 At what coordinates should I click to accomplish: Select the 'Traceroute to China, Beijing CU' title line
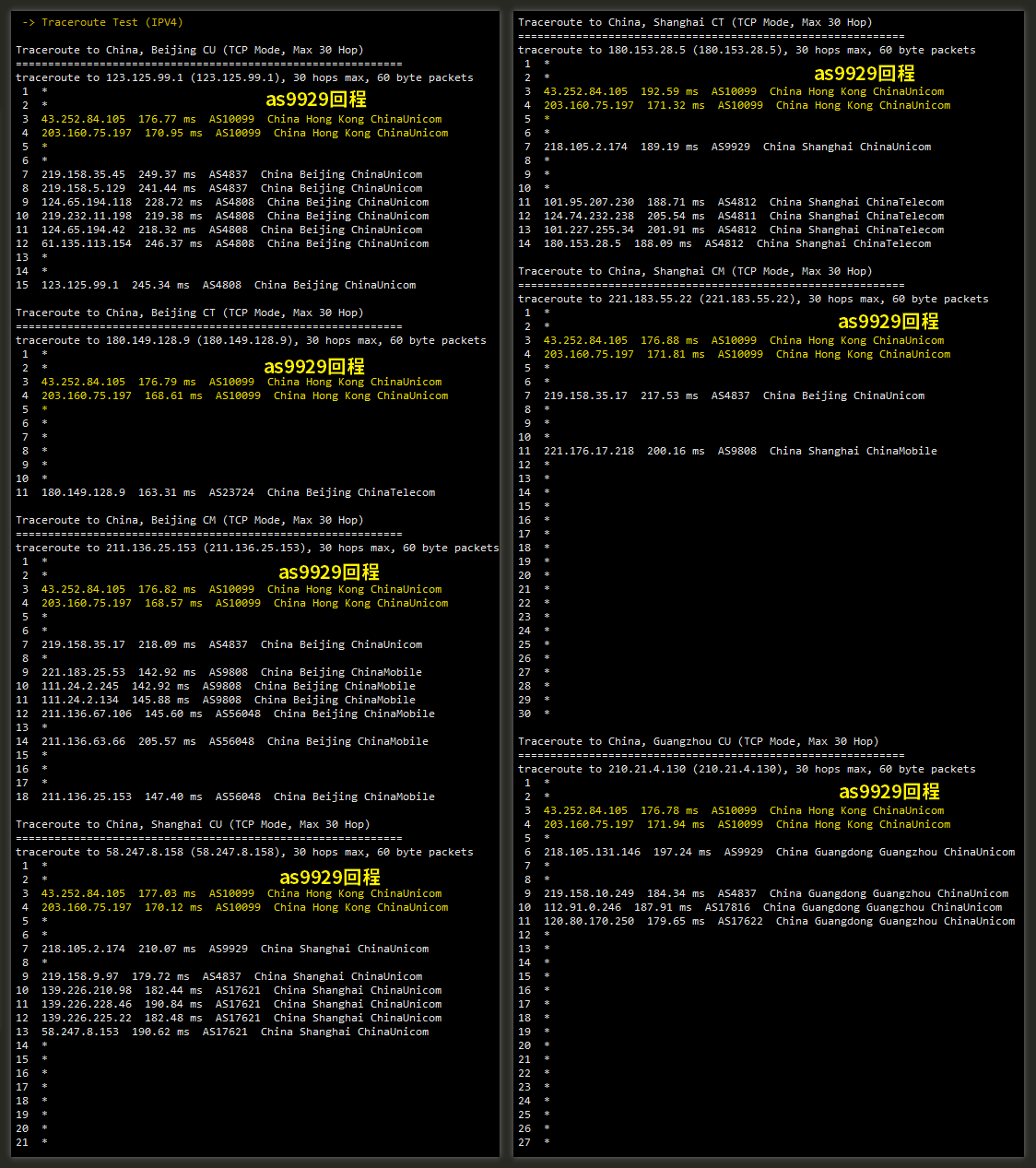click(189, 50)
